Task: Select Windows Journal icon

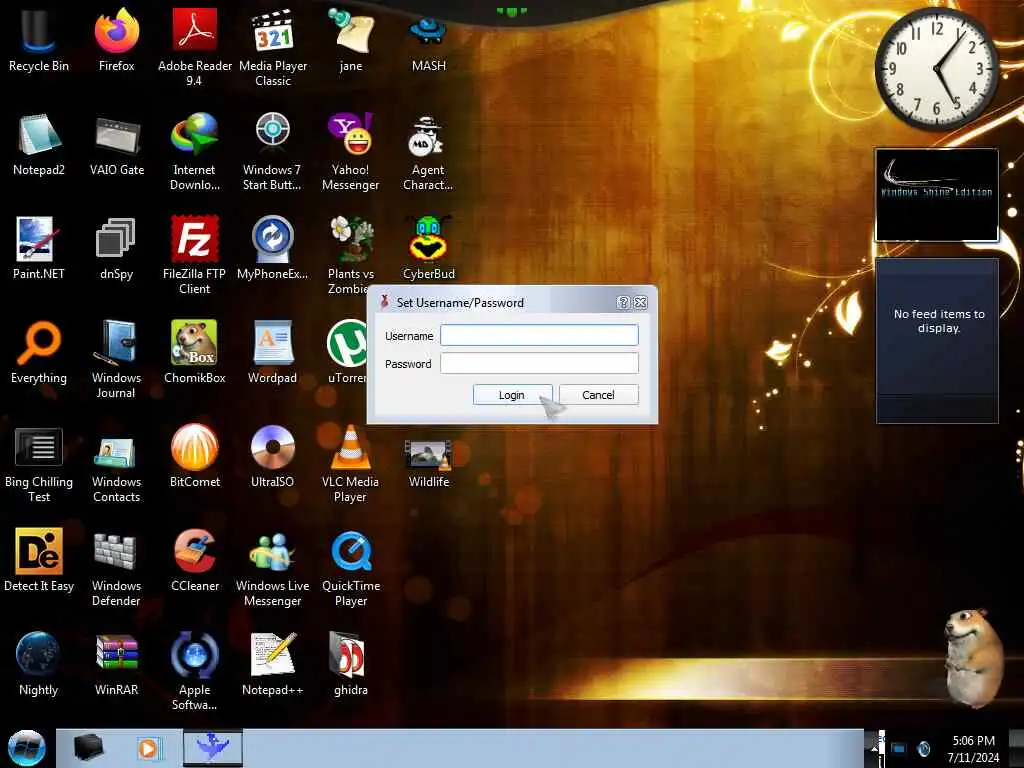Action: click(x=116, y=359)
